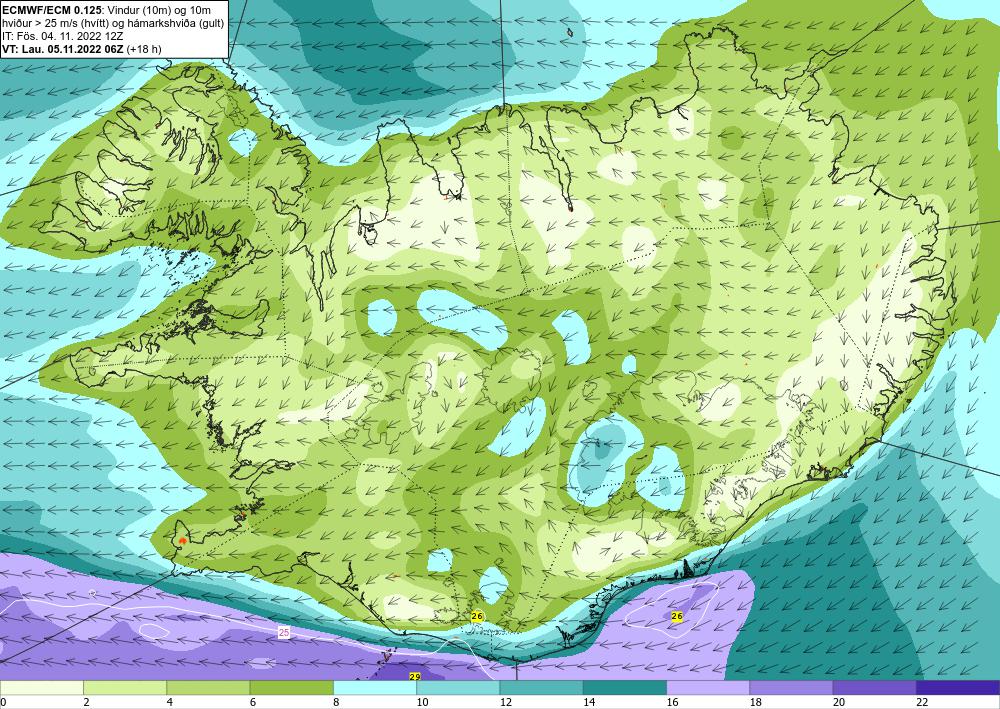Choose the 12–14 m/s legend swatch
Viewport: 1000px width, 709px height.
541,688
